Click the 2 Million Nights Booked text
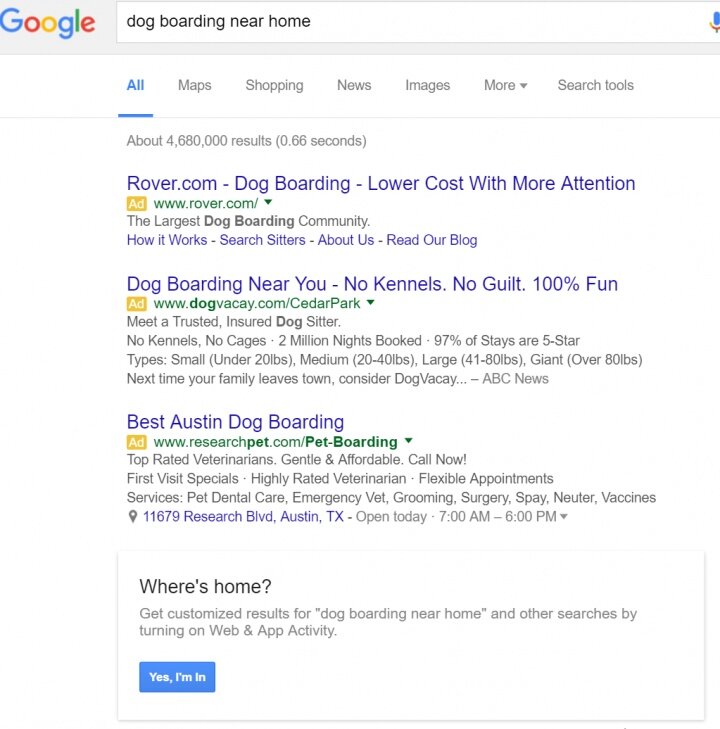The width and height of the screenshot is (720, 729). tap(350, 341)
